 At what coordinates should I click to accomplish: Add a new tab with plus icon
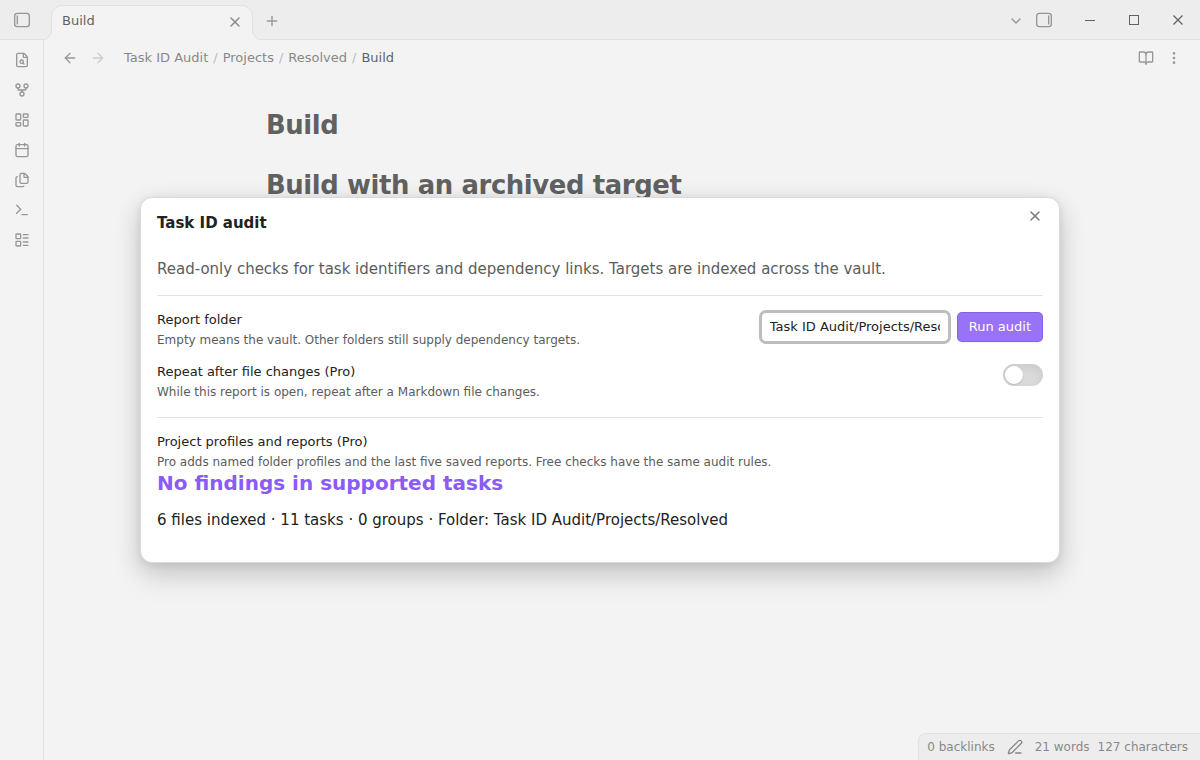(x=272, y=21)
